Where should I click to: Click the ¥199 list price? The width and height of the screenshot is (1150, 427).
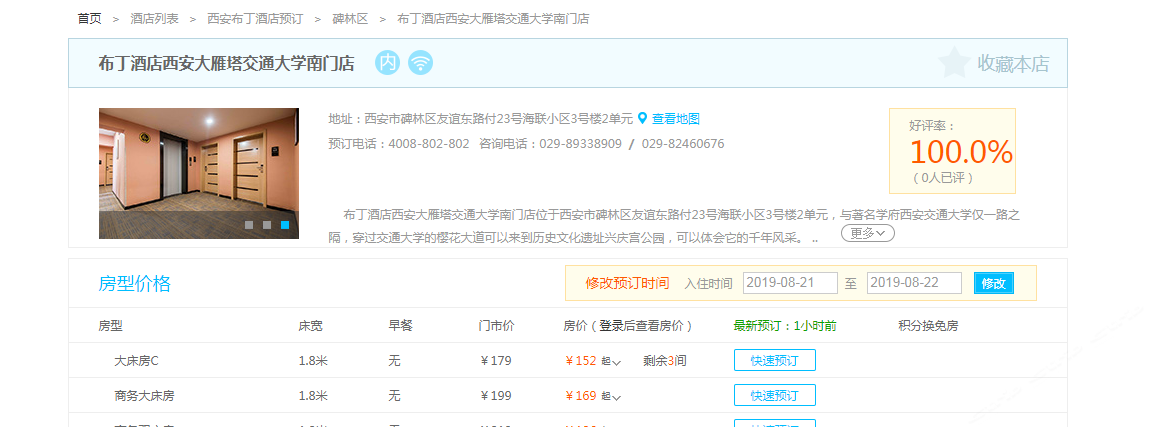pos(496,395)
